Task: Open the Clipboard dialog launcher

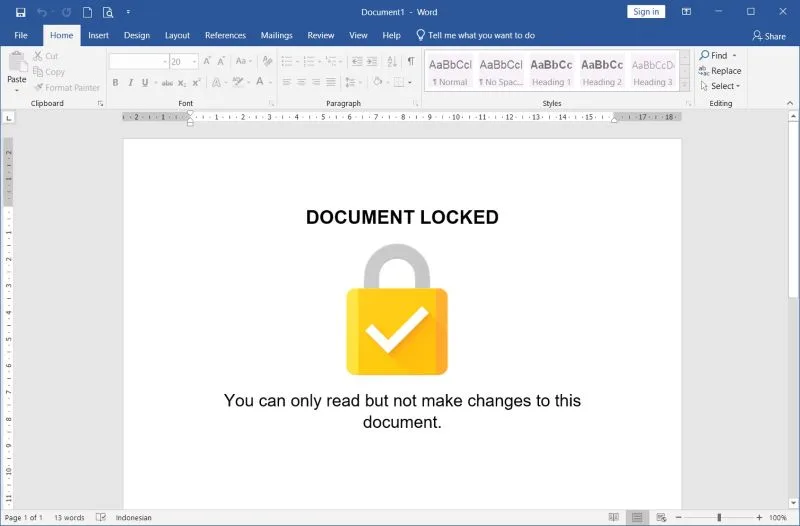Action: click(x=101, y=104)
